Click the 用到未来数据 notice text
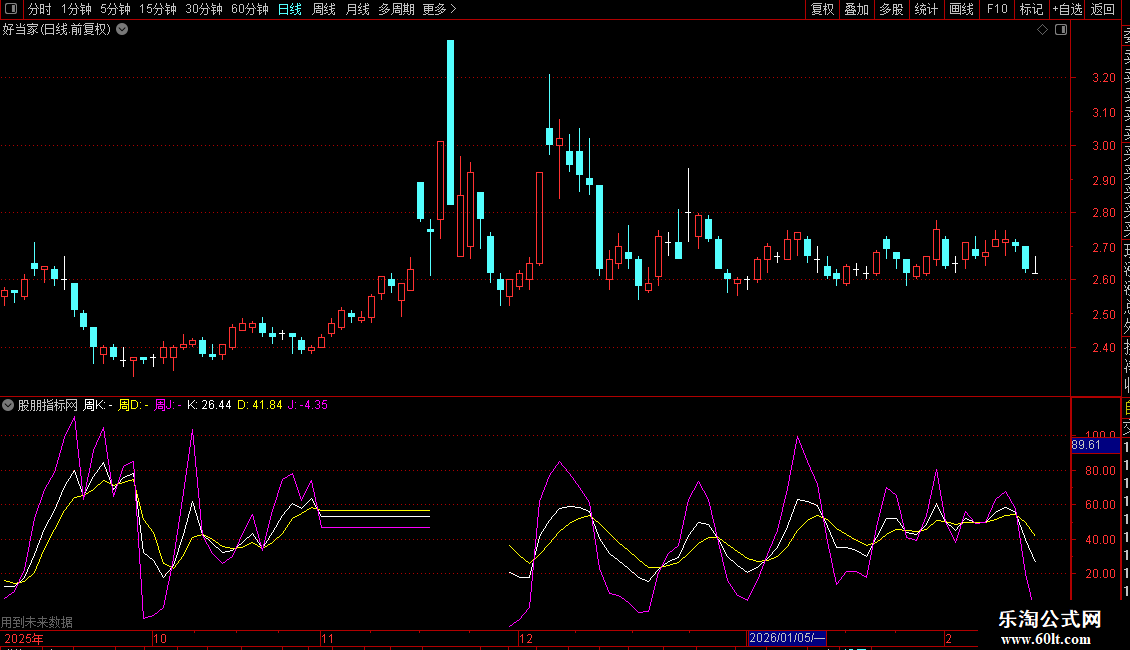 click(x=37, y=622)
